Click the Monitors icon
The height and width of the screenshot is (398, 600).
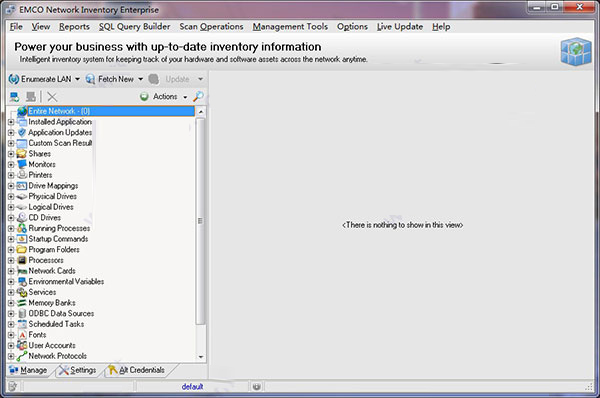[x=22, y=164]
